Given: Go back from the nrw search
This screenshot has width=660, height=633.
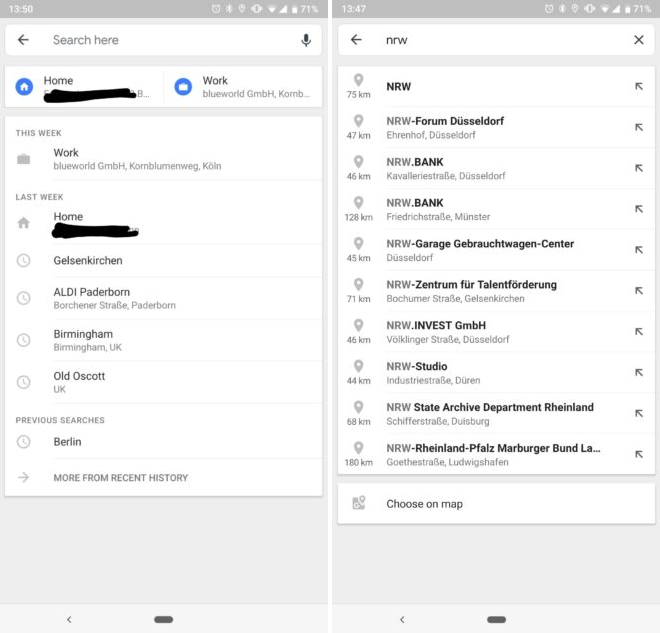Looking at the screenshot, I should 356,40.
